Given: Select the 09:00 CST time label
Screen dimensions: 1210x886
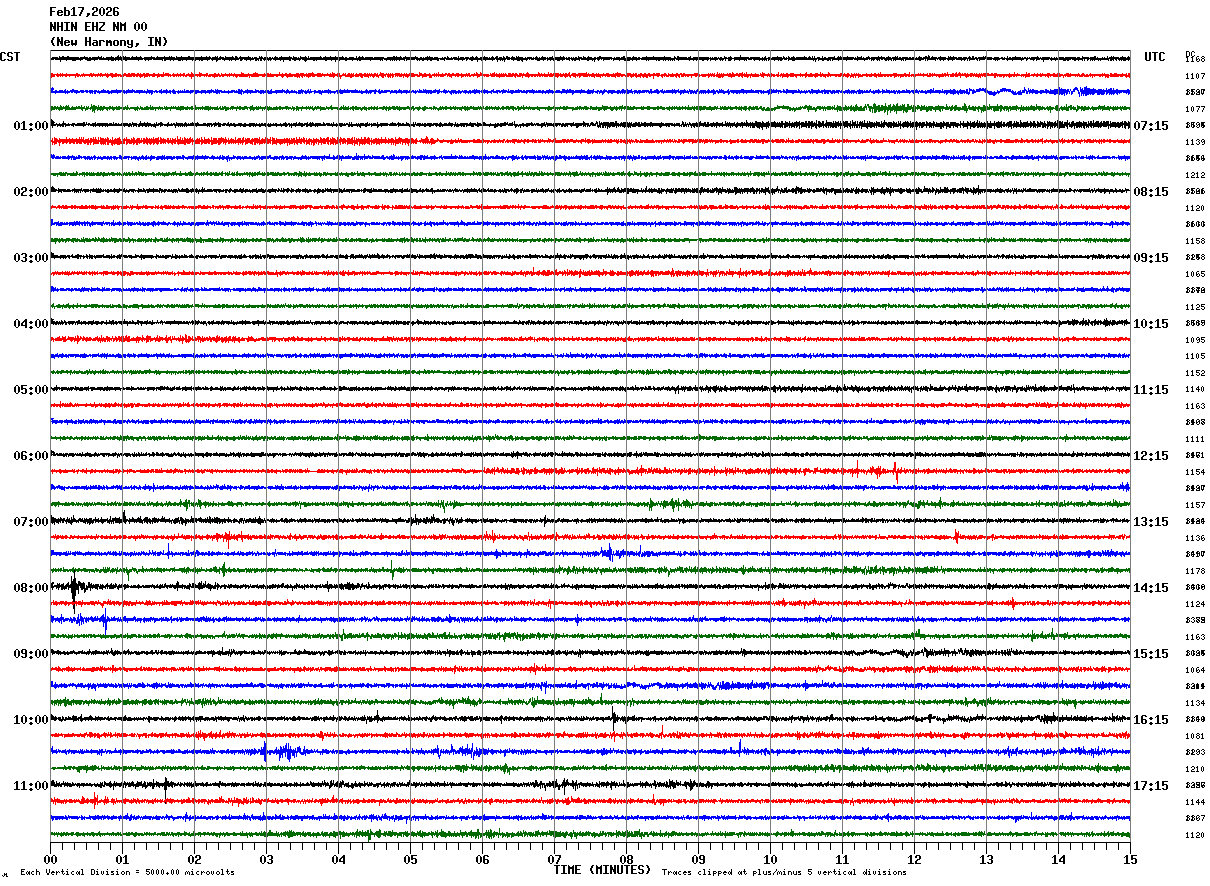Looking at the screenshot, I should tap(31, 654).
